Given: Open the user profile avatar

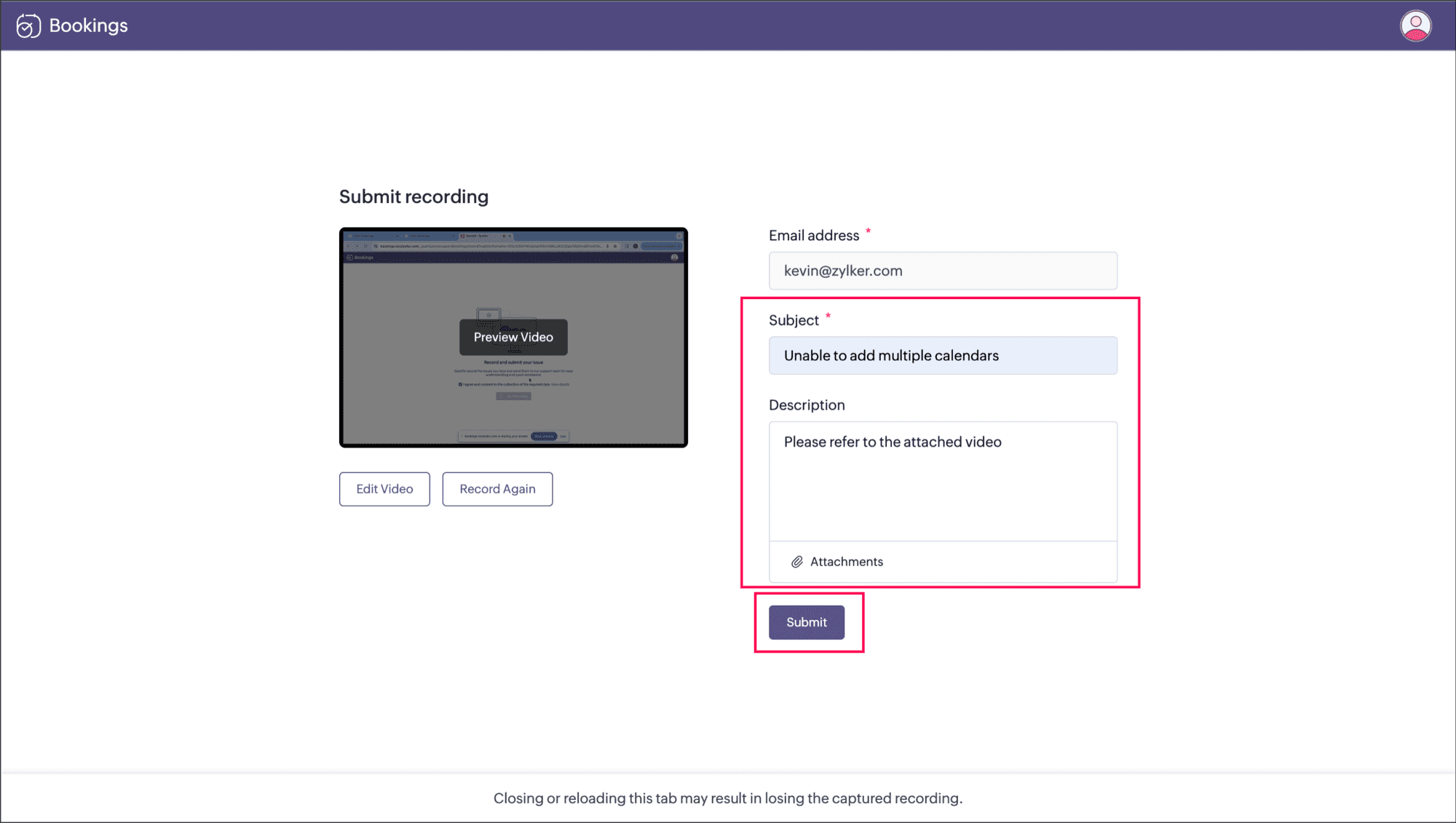Looking at the screenshot, I should pyautogui.click(x=1415, y=26).
